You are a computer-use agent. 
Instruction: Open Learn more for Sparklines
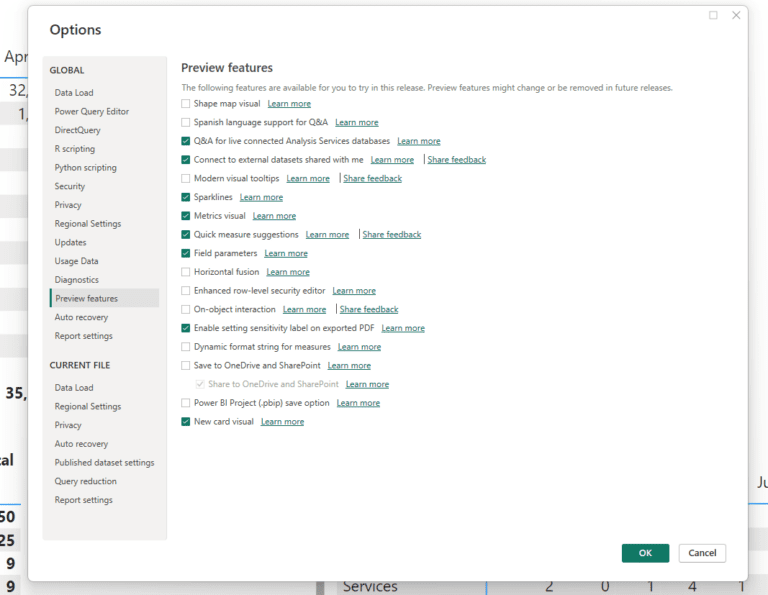[x=261, y=197]
